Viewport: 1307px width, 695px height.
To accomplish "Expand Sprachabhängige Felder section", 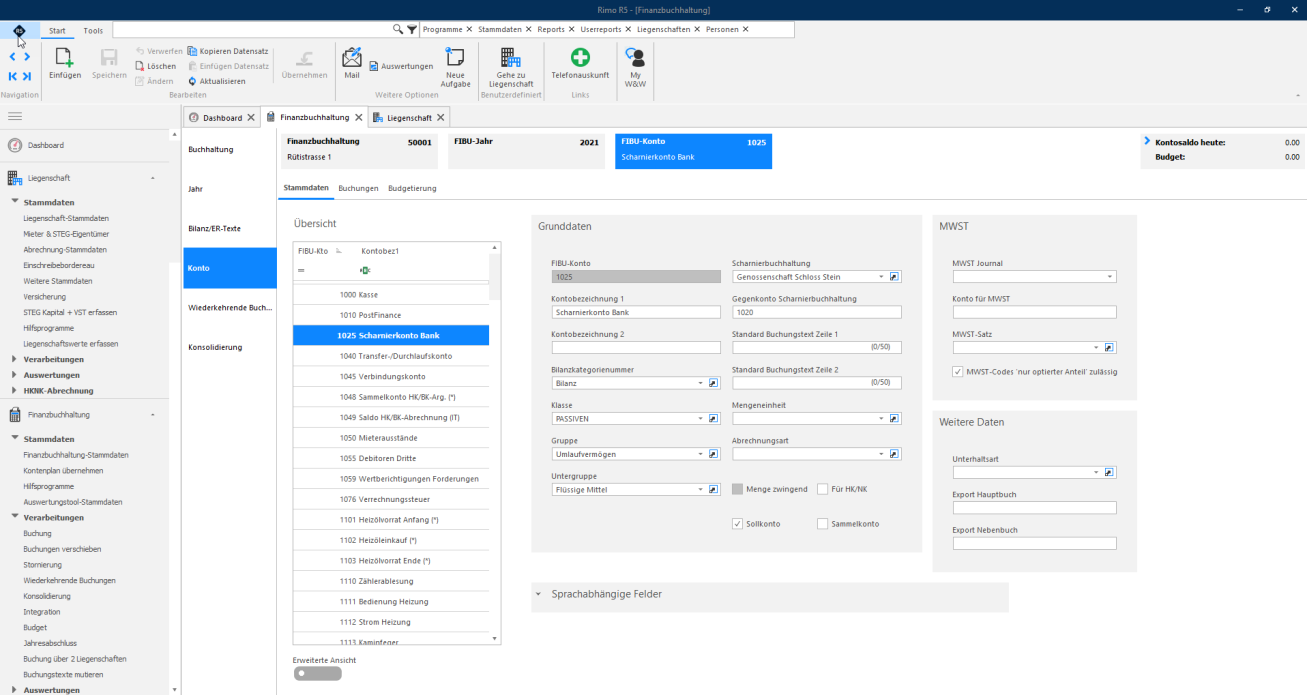I will (539, 594).
